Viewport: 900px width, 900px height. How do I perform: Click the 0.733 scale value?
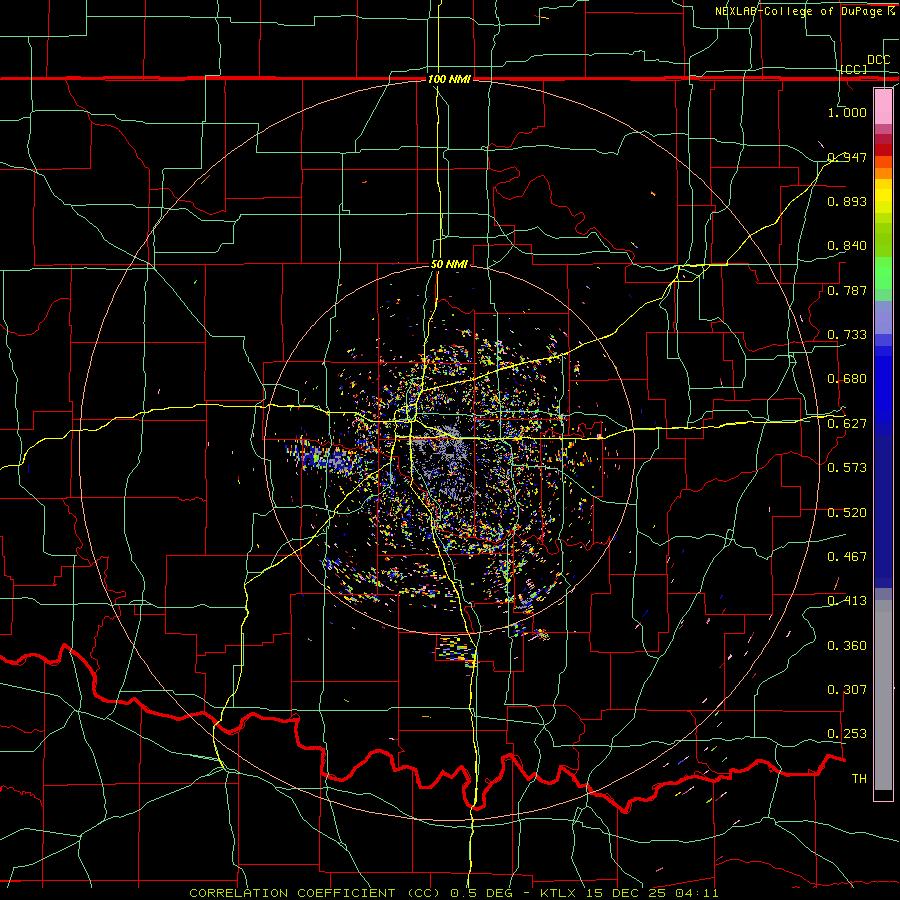coord(847,335)
